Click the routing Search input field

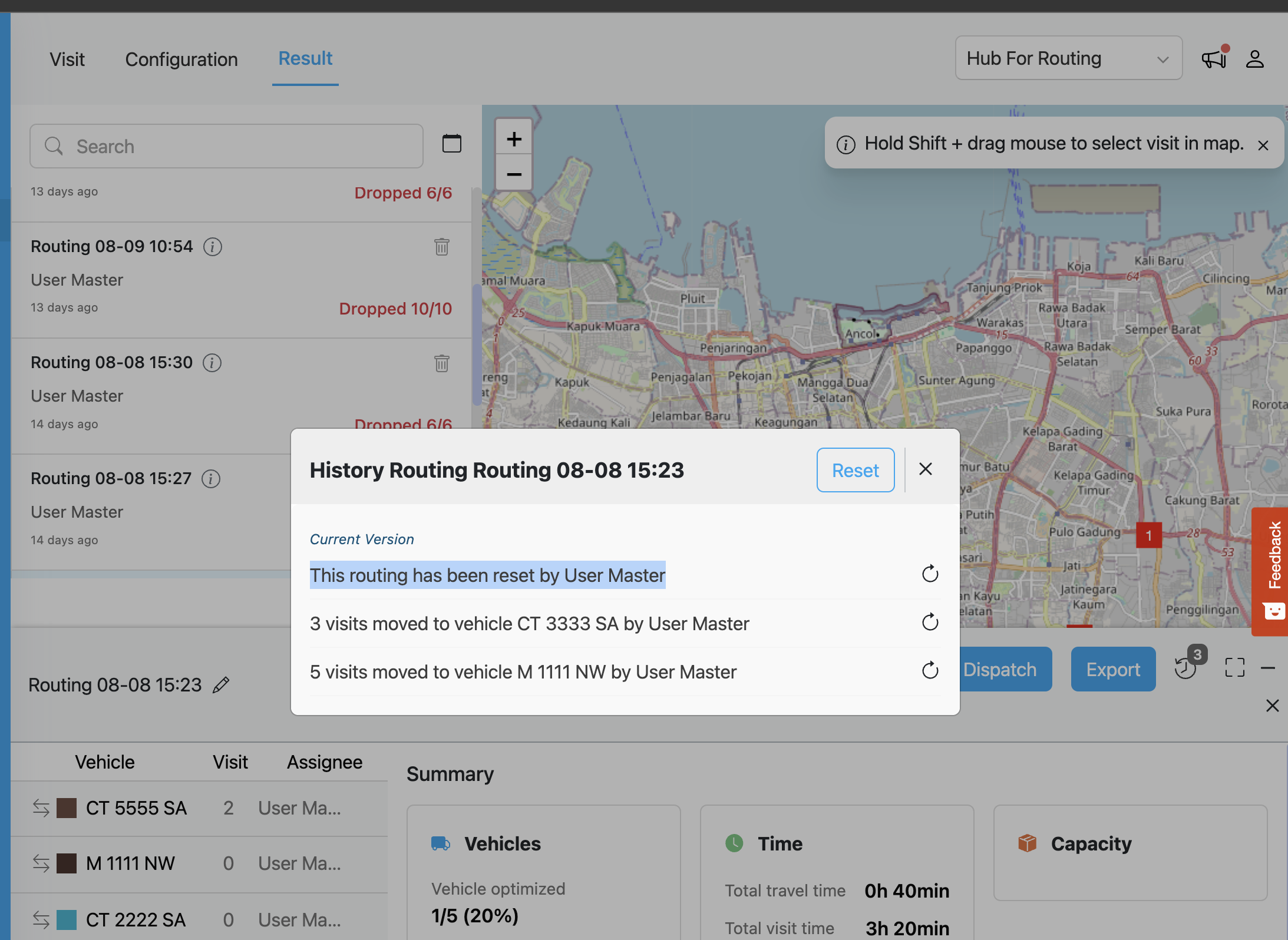coord(226,146)
